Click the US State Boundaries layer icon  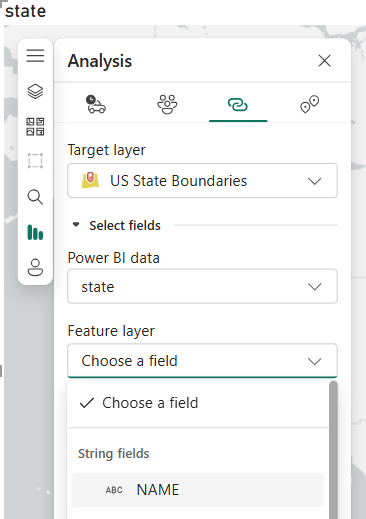[x=90, y=180]
